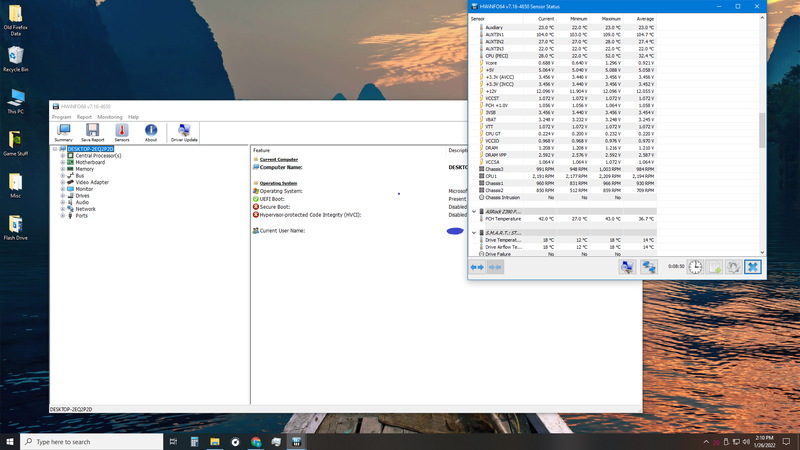This screenshot has width=800, height=450.
Task: Select the Vcore sensor row
Action: (563, 63)
